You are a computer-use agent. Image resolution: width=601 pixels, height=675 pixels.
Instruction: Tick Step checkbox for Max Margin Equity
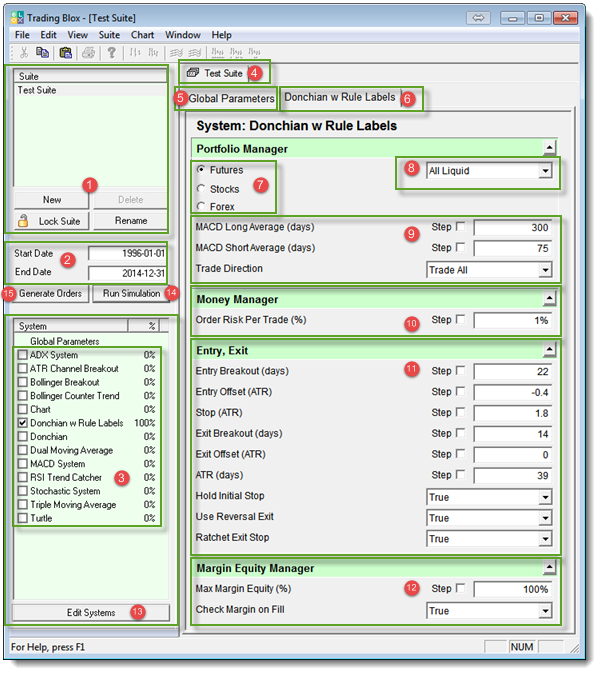click(x=460, y=588)
